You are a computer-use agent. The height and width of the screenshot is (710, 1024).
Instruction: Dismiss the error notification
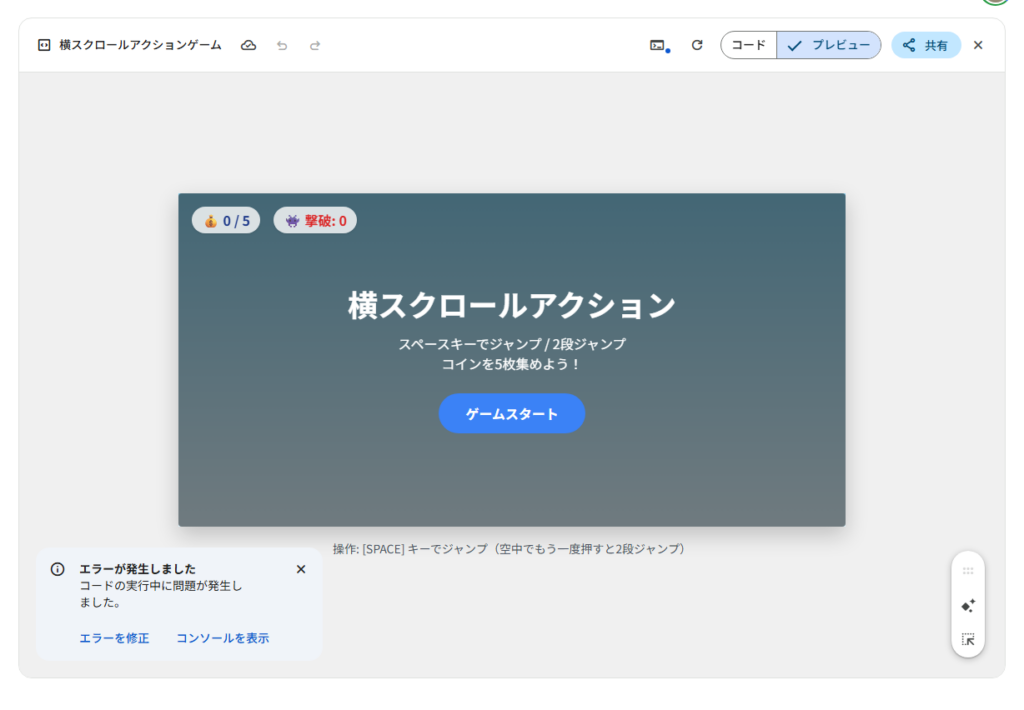(301, 569)
